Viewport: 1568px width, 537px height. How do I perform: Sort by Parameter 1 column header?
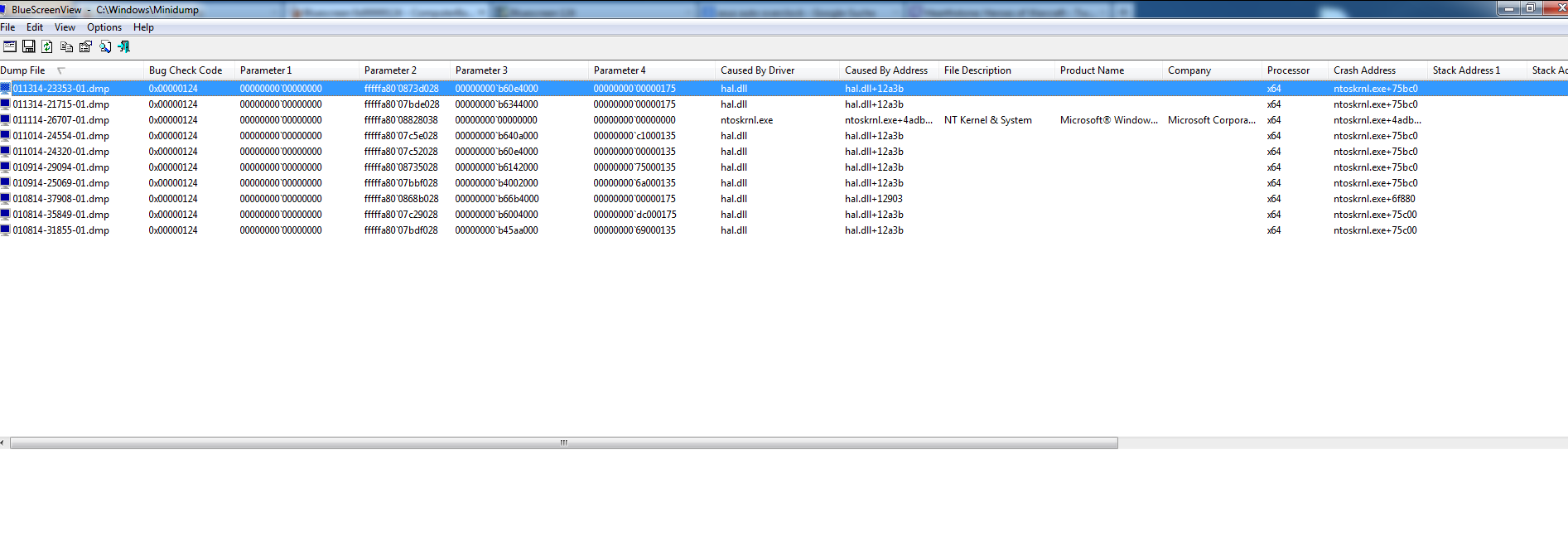tap(297, 70)
